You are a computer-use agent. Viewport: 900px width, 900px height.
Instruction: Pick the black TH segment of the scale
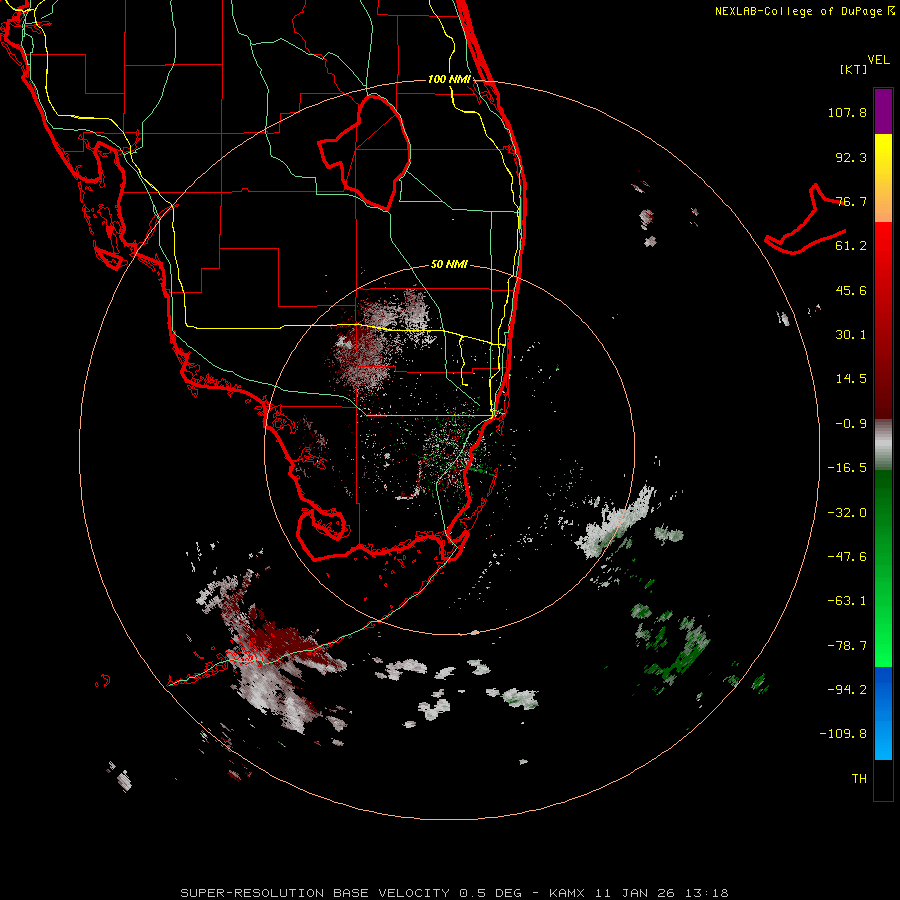[883, 779]
